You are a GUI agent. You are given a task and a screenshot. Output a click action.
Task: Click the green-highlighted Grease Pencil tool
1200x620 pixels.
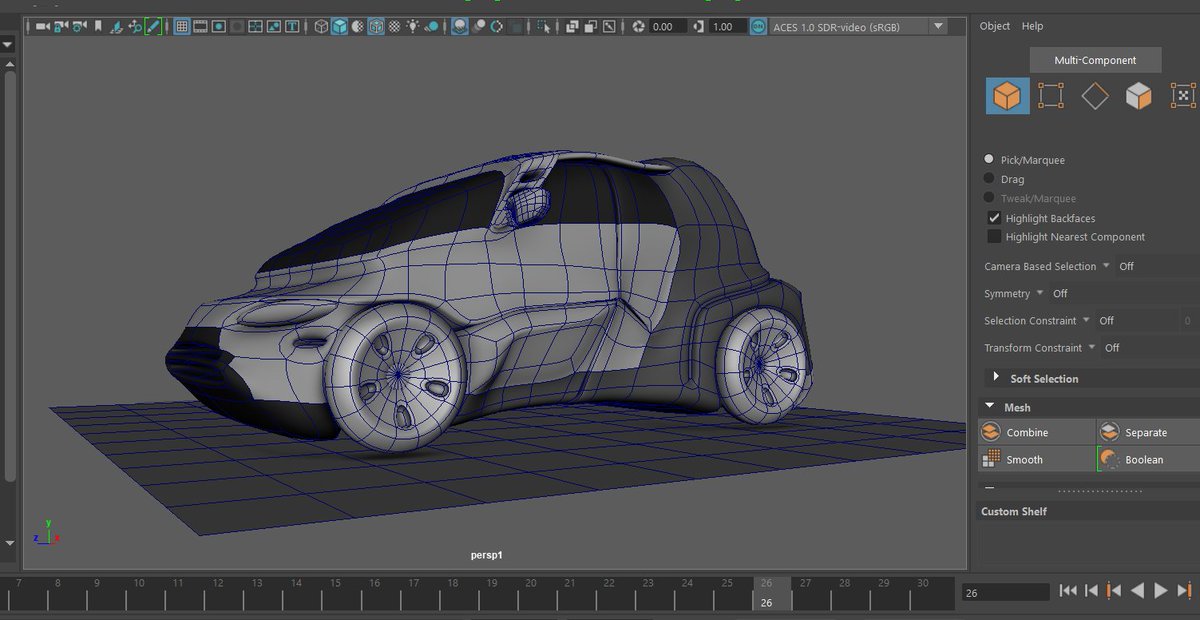tap(153, 27)
